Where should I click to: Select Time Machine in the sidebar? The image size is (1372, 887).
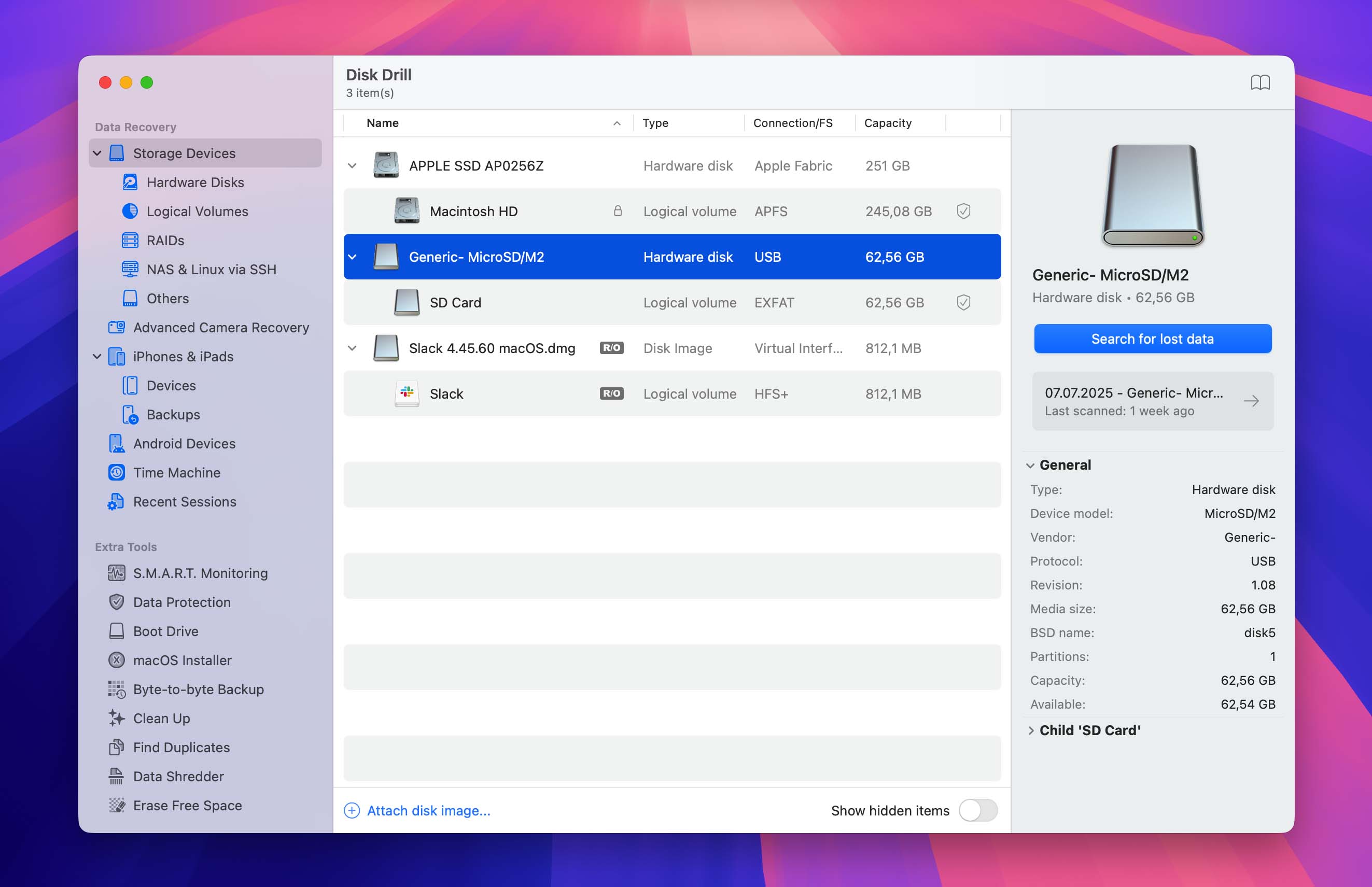(x=205, y=472)
